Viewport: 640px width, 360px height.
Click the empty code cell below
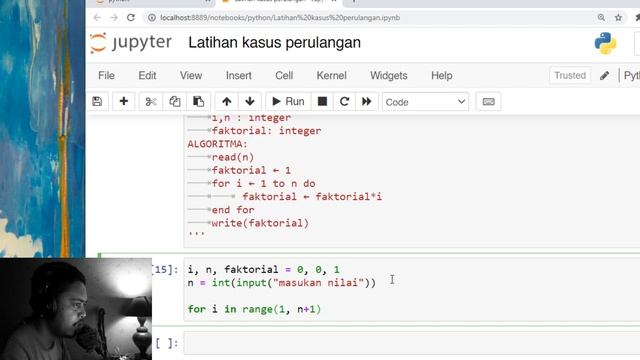pyautogui.click(x=411, y=343)
